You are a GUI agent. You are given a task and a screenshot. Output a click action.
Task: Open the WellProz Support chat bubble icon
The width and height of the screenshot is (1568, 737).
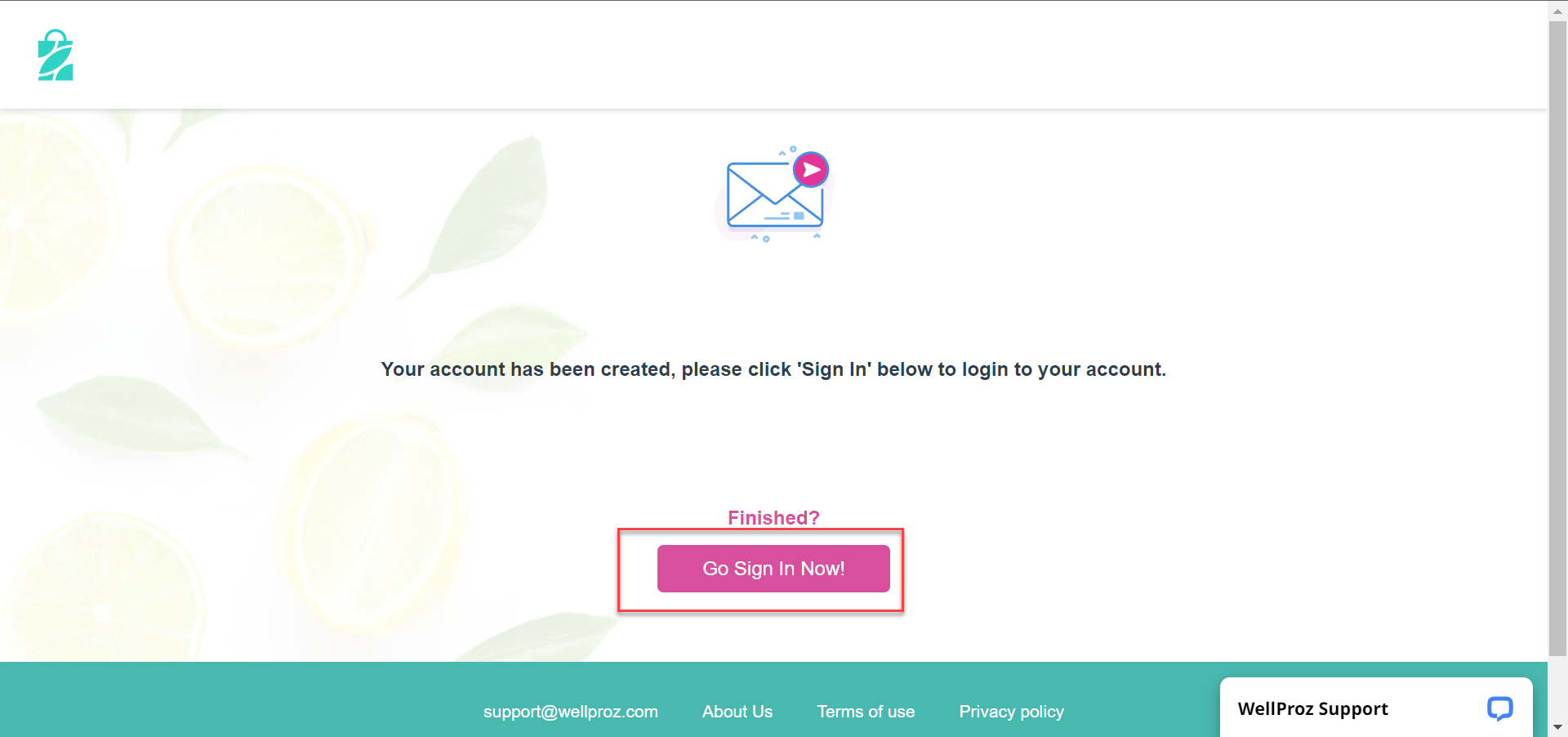pyautogui.click(x=1499, y=708)
